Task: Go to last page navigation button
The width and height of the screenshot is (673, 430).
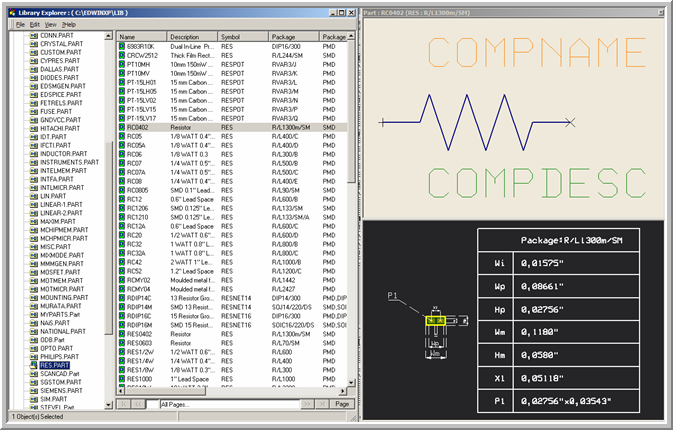Action: (321, 404)
